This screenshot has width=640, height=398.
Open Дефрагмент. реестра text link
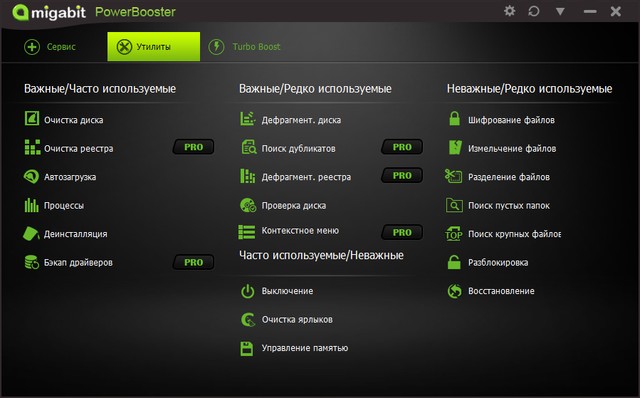[306, 177]
